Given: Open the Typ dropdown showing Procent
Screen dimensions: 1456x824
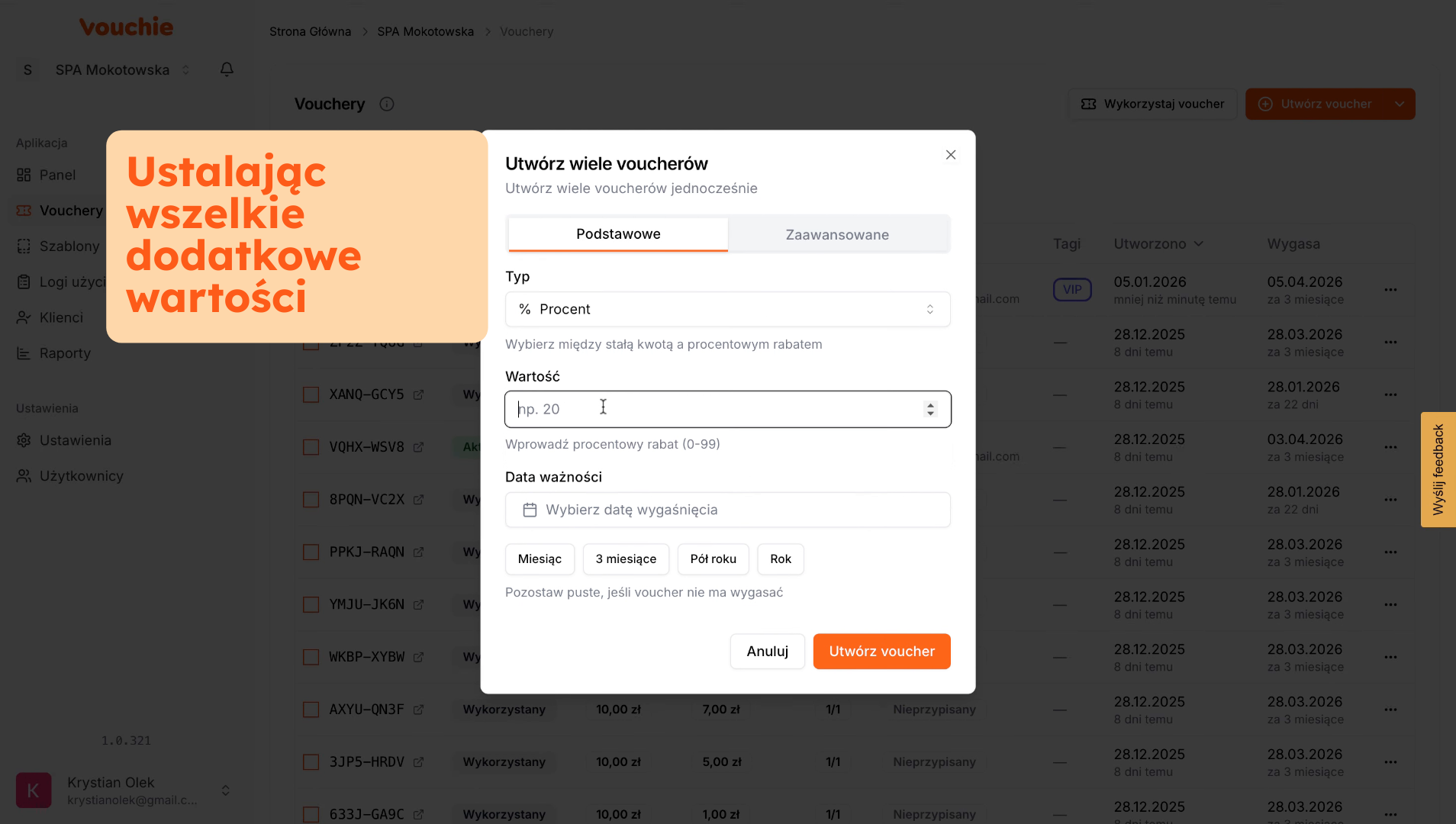Looking at the screenshot, I should point(727,309).
